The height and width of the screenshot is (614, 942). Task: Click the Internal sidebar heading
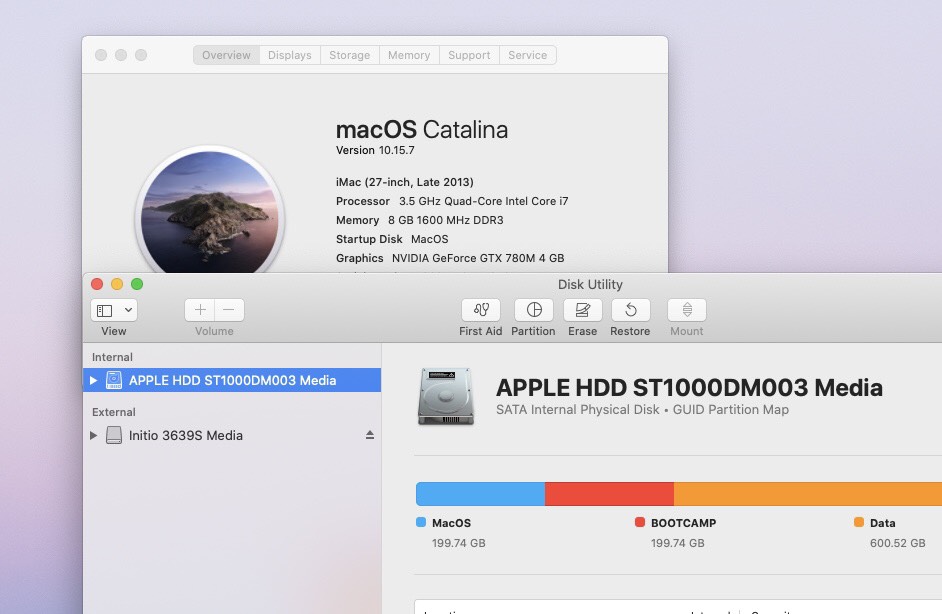pos(112,357)
